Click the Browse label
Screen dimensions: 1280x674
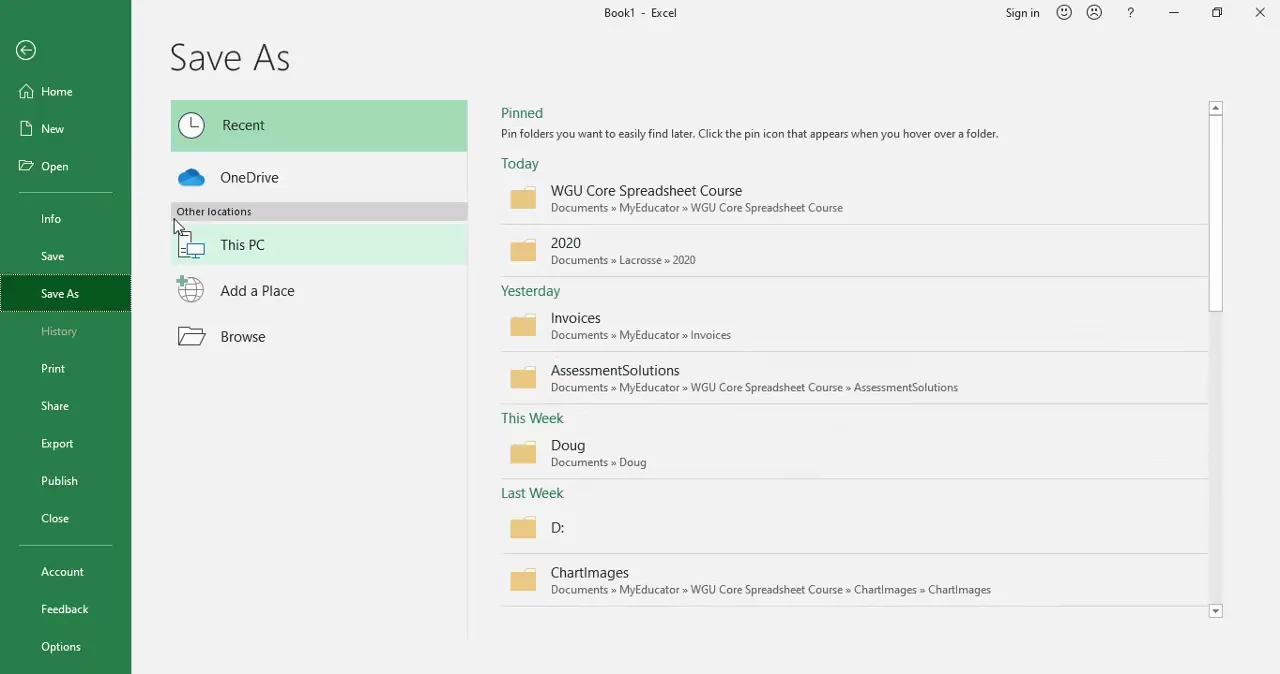pyautogui.click(x=243, y=337)
